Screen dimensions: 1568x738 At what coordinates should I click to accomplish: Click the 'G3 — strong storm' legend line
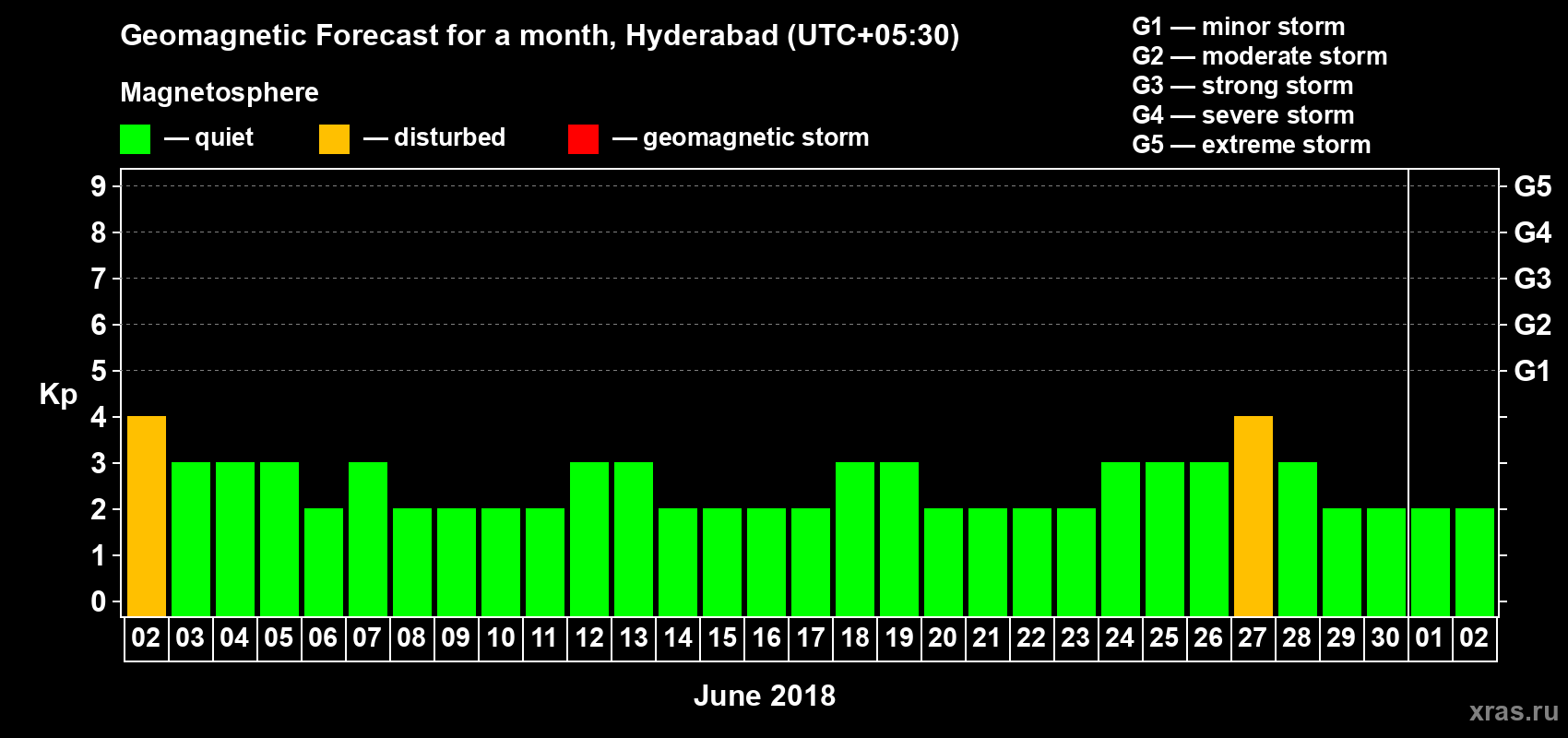point(1242,86)
